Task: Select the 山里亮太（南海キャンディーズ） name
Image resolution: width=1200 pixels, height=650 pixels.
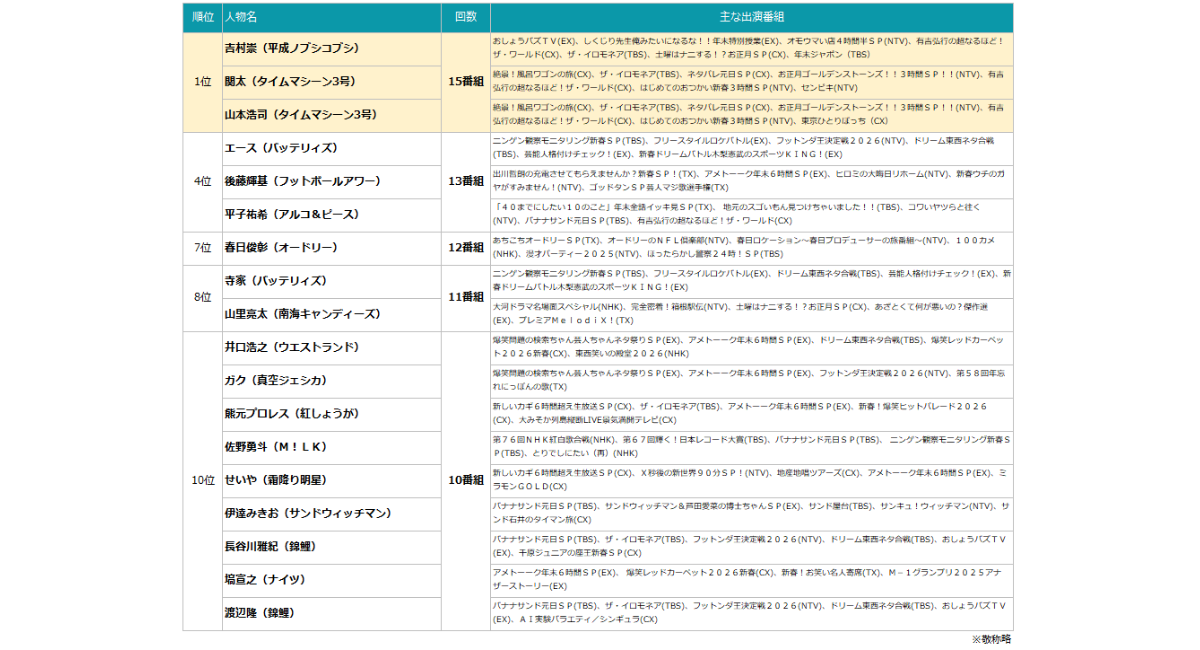Action: [303, 314]
